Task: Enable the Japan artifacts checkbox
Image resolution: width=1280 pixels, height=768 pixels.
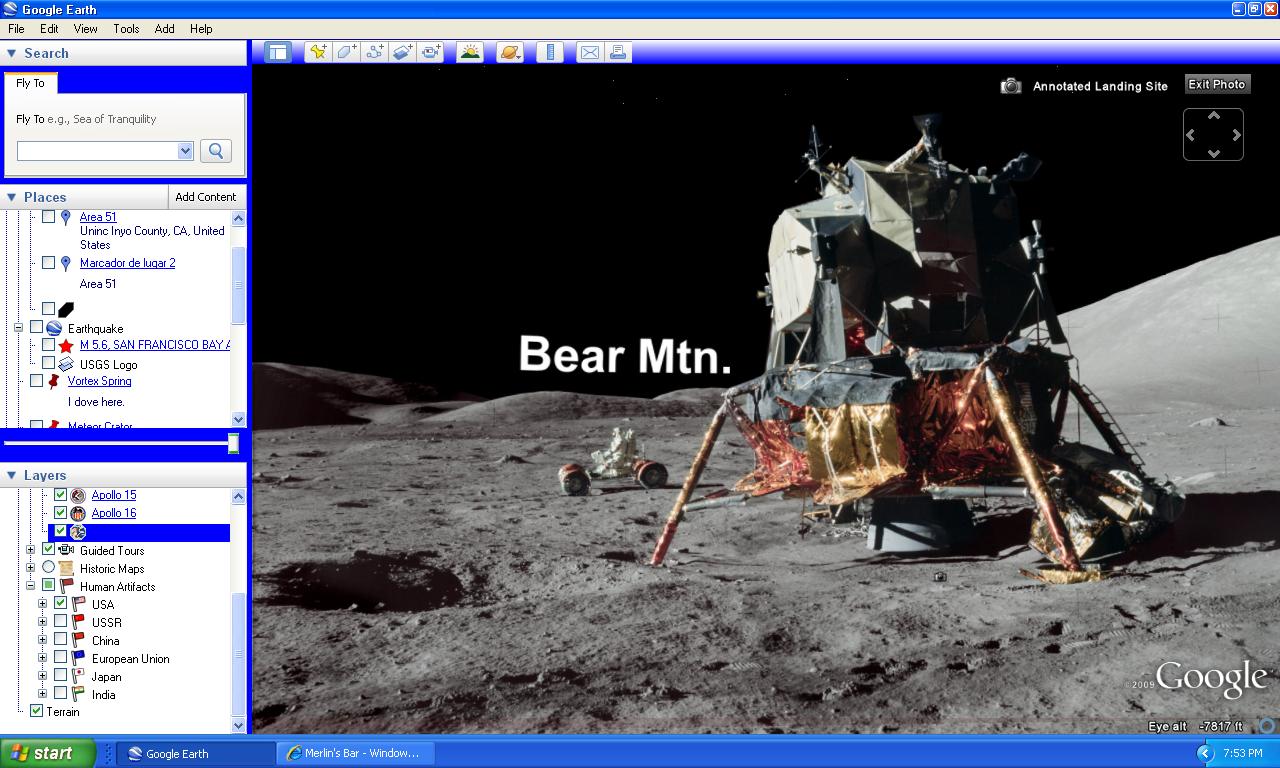Action: tap(60, 676)
